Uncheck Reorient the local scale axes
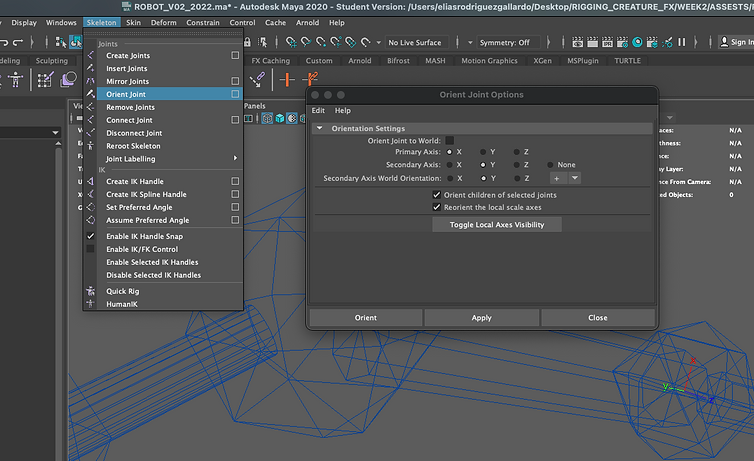This screenshot has height=461, width=754. 437,207
